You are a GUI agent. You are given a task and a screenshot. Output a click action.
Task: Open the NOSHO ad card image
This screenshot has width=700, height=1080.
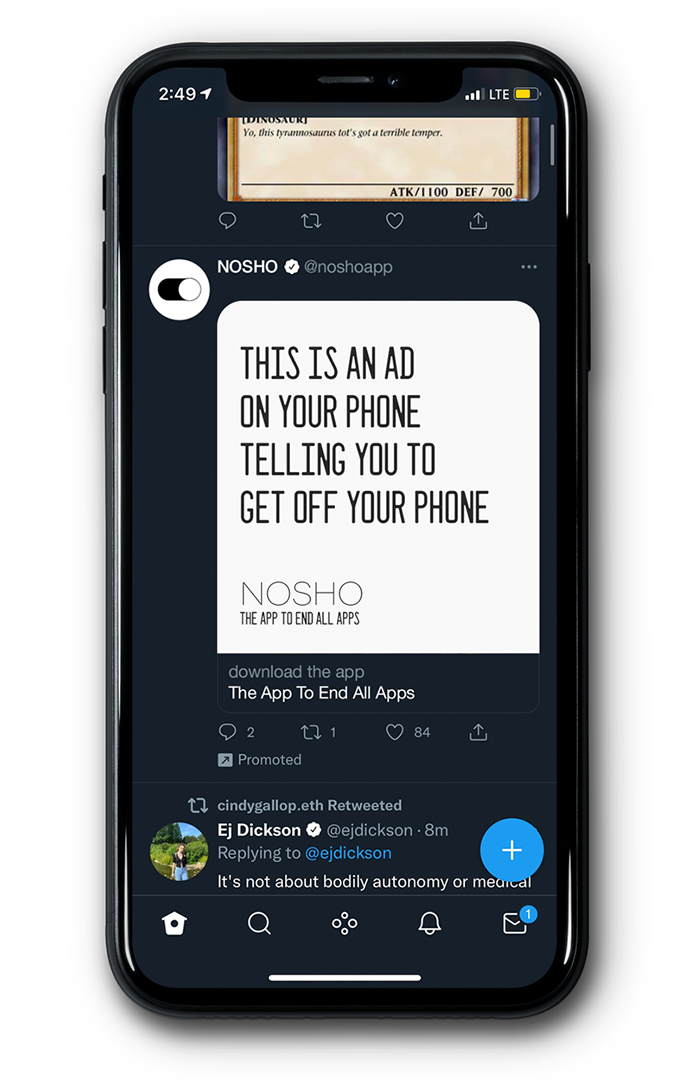pyautogui.click(x=378, y=477)
